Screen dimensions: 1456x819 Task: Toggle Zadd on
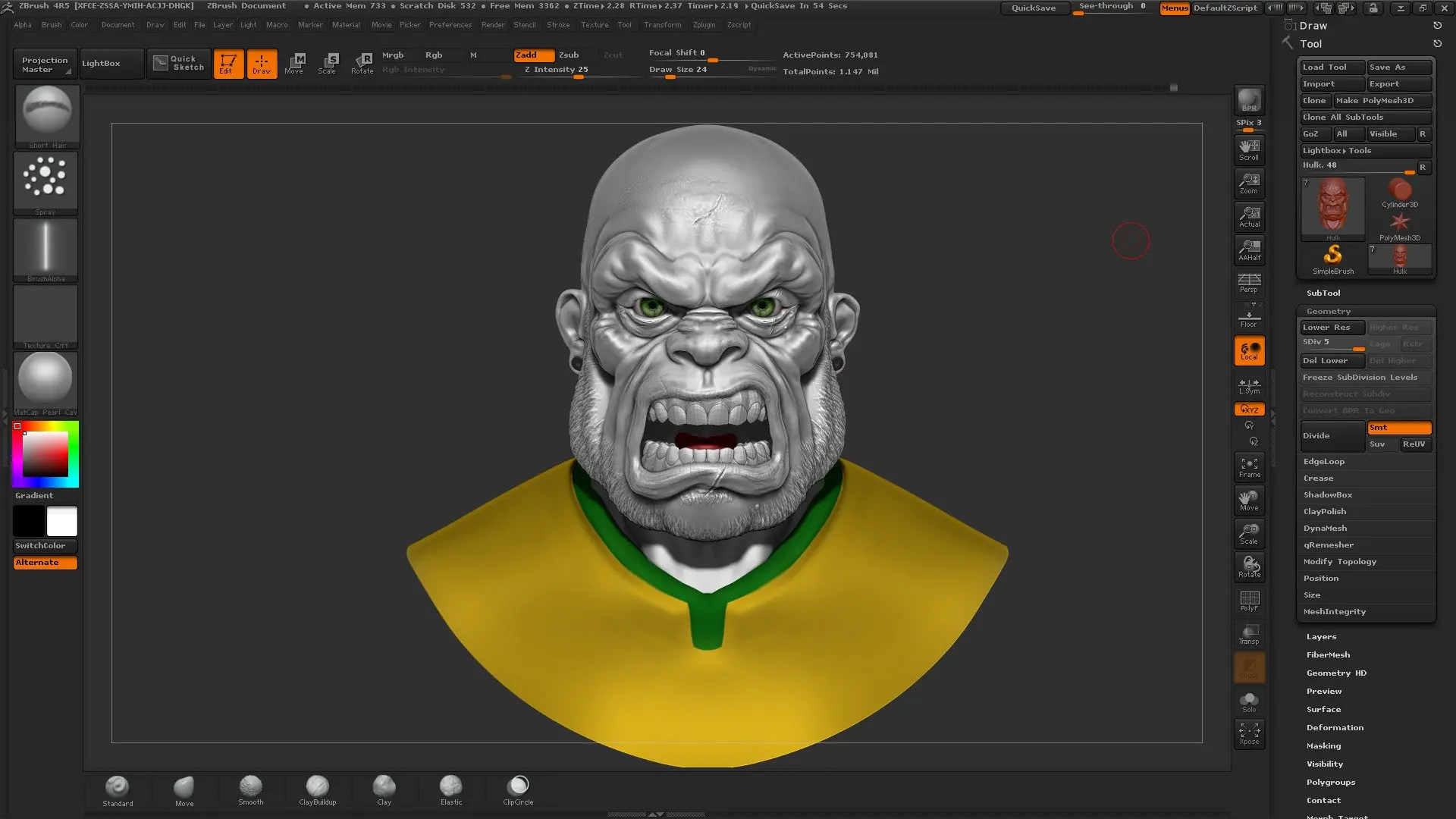pyautogui.click(x=534, y=55)
